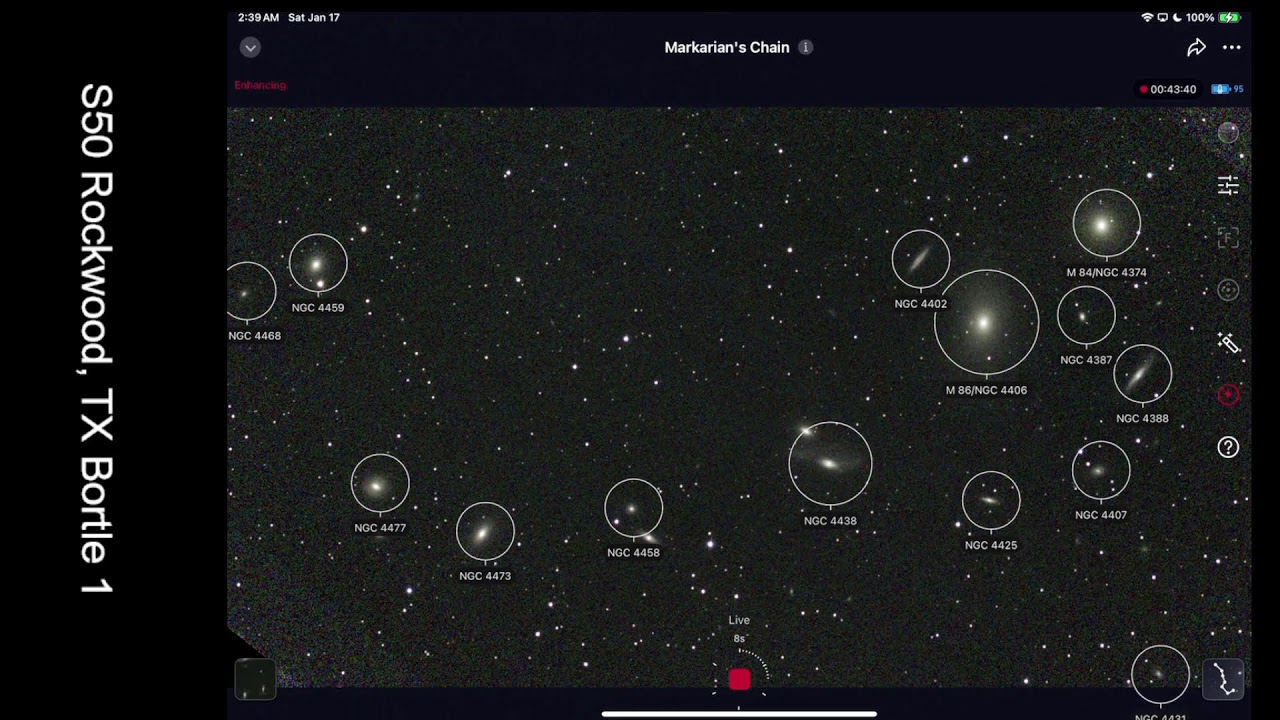Image resolution: width=1280 pixels, height=720 pixels.
Task: Tap the autofocus frame icon
Action: tap(1228, 238)
